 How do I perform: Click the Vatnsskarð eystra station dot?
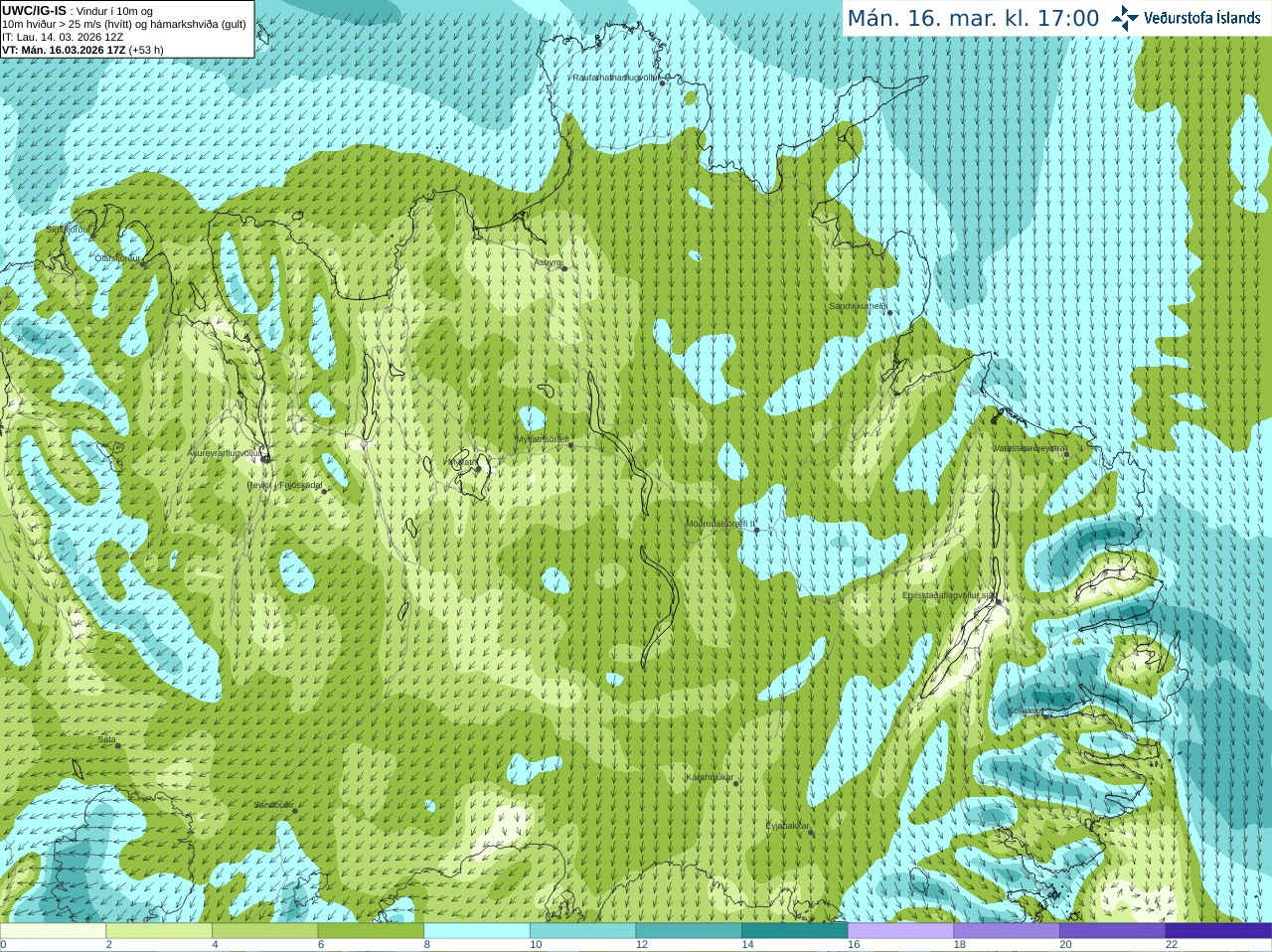point(1066,454)
